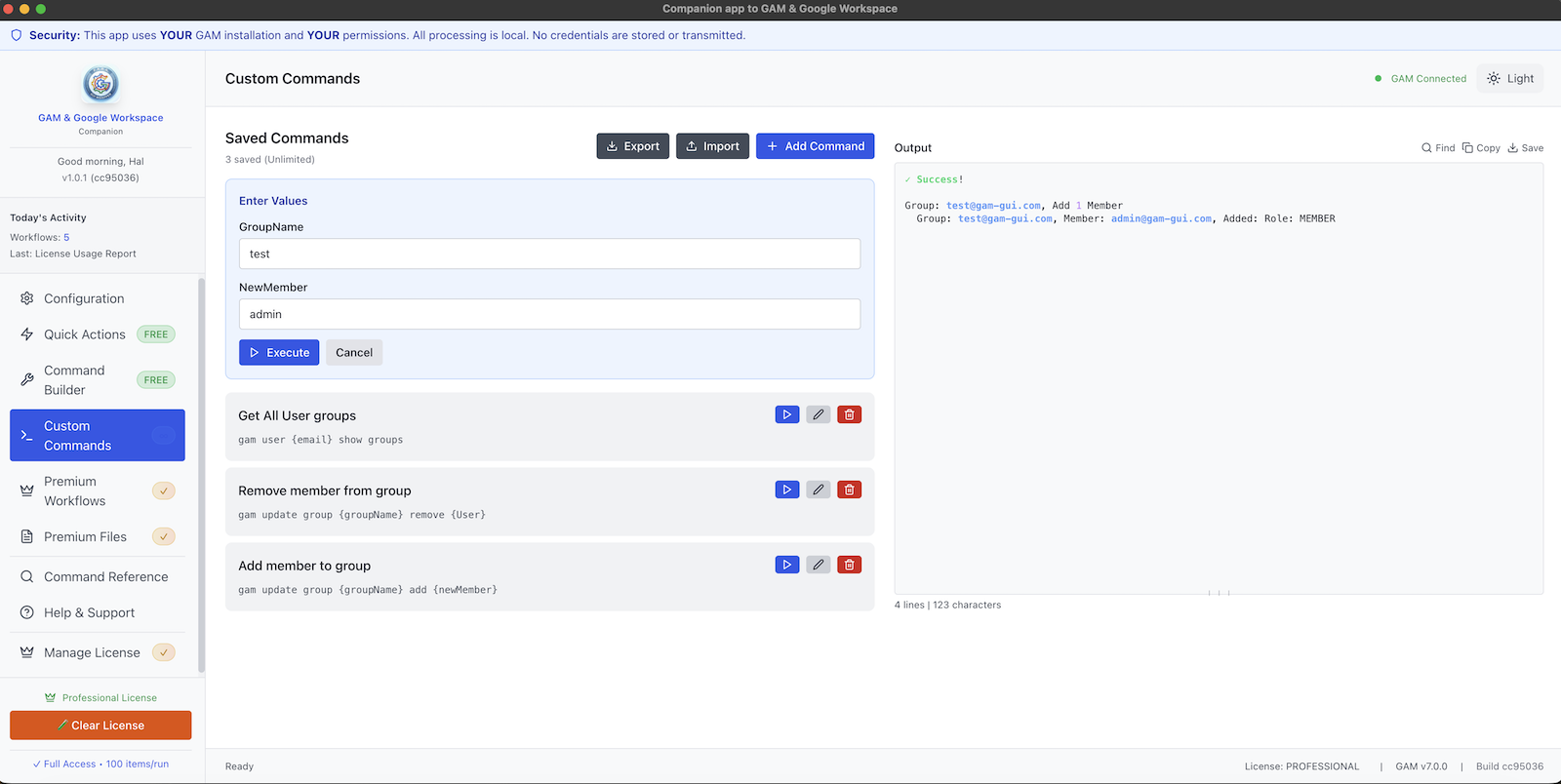This screenshot has height=784, width=1561.
Task: Open Help & Support
Action: [x=98, y=613]
